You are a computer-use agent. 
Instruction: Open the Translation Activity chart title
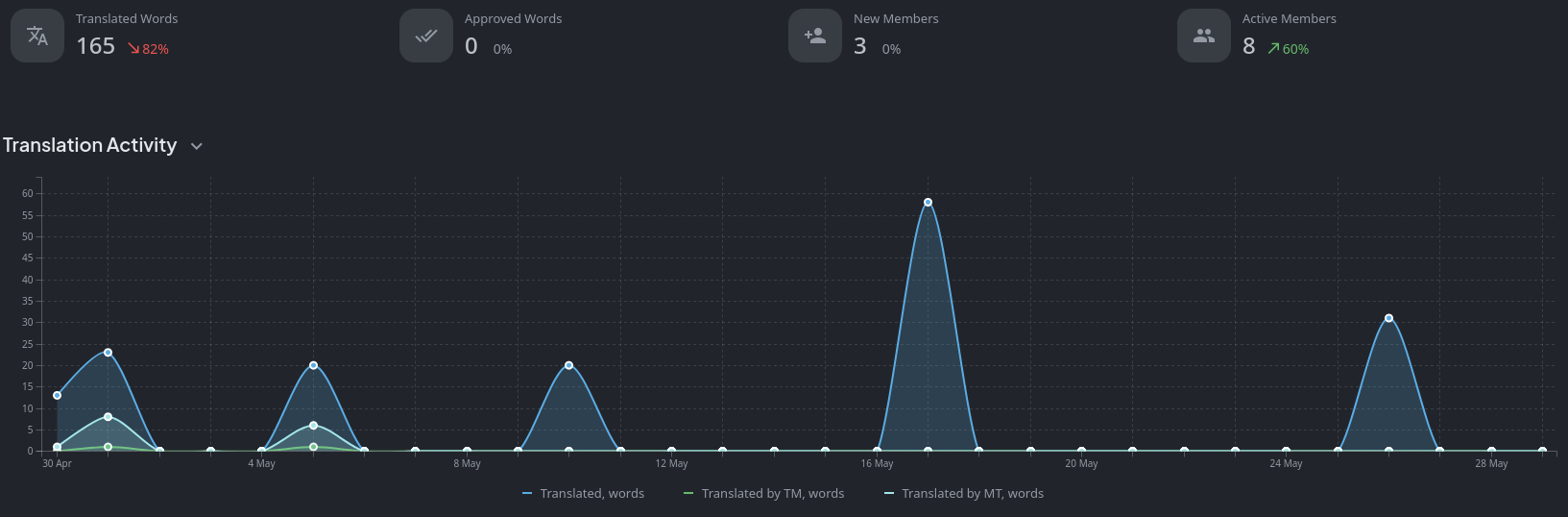coord(89,145)
